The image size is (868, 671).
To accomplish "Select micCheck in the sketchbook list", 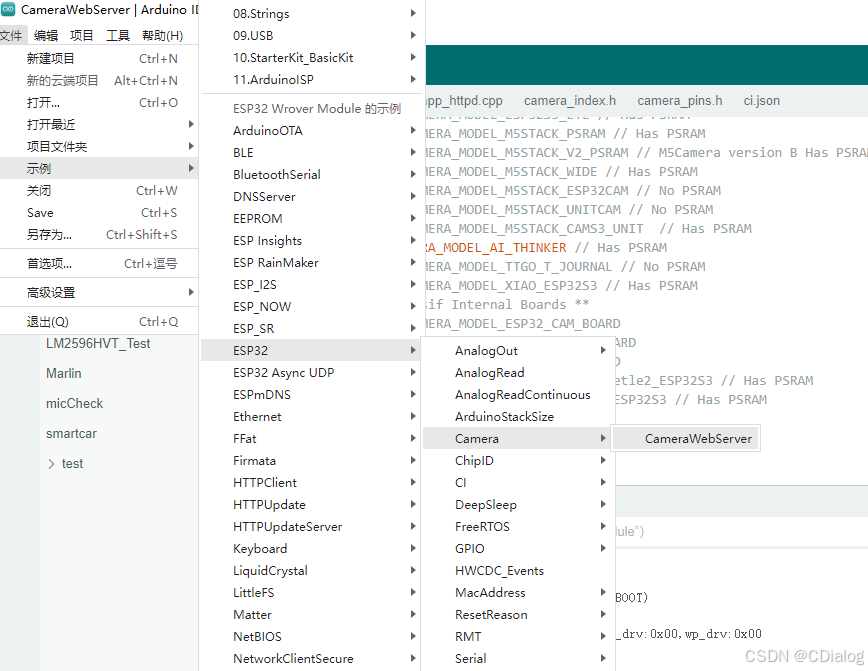I will [x=74, y=403].
